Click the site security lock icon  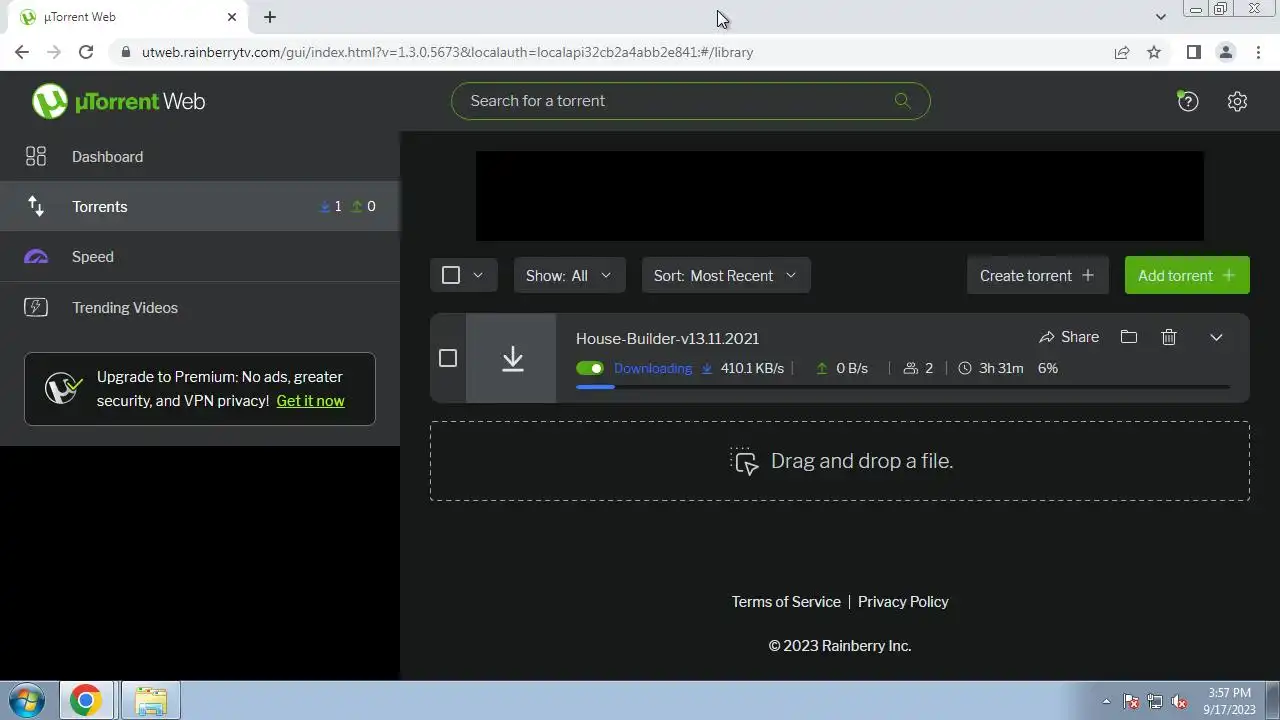click(126, 52)
